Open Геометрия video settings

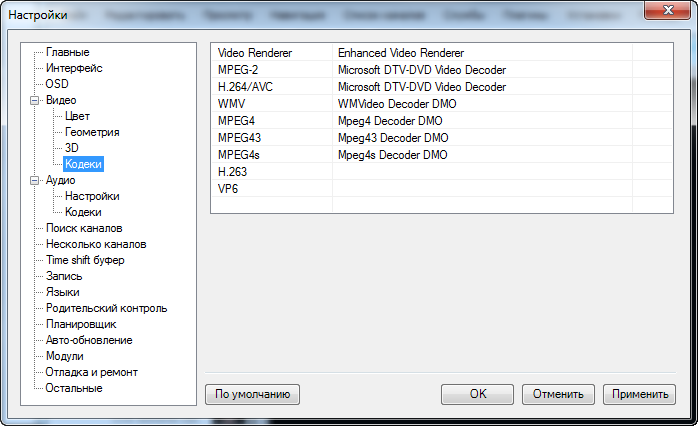click(x=92, y=132)
